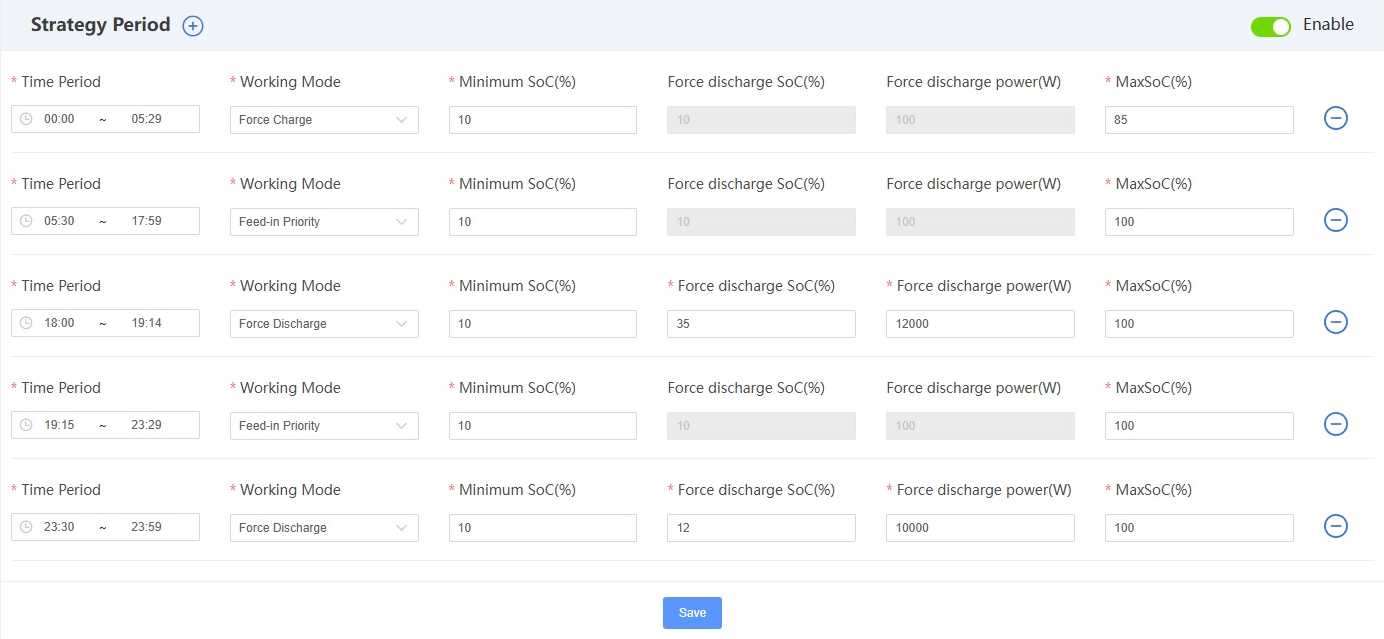
Task: Save the strategy period settings
Action: 692,613
